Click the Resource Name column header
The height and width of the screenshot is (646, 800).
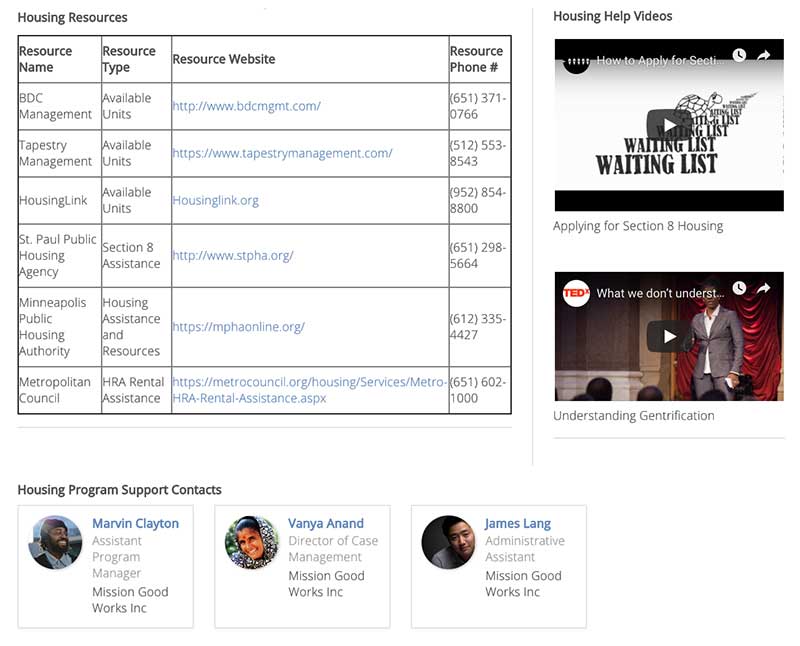point(60,59)
